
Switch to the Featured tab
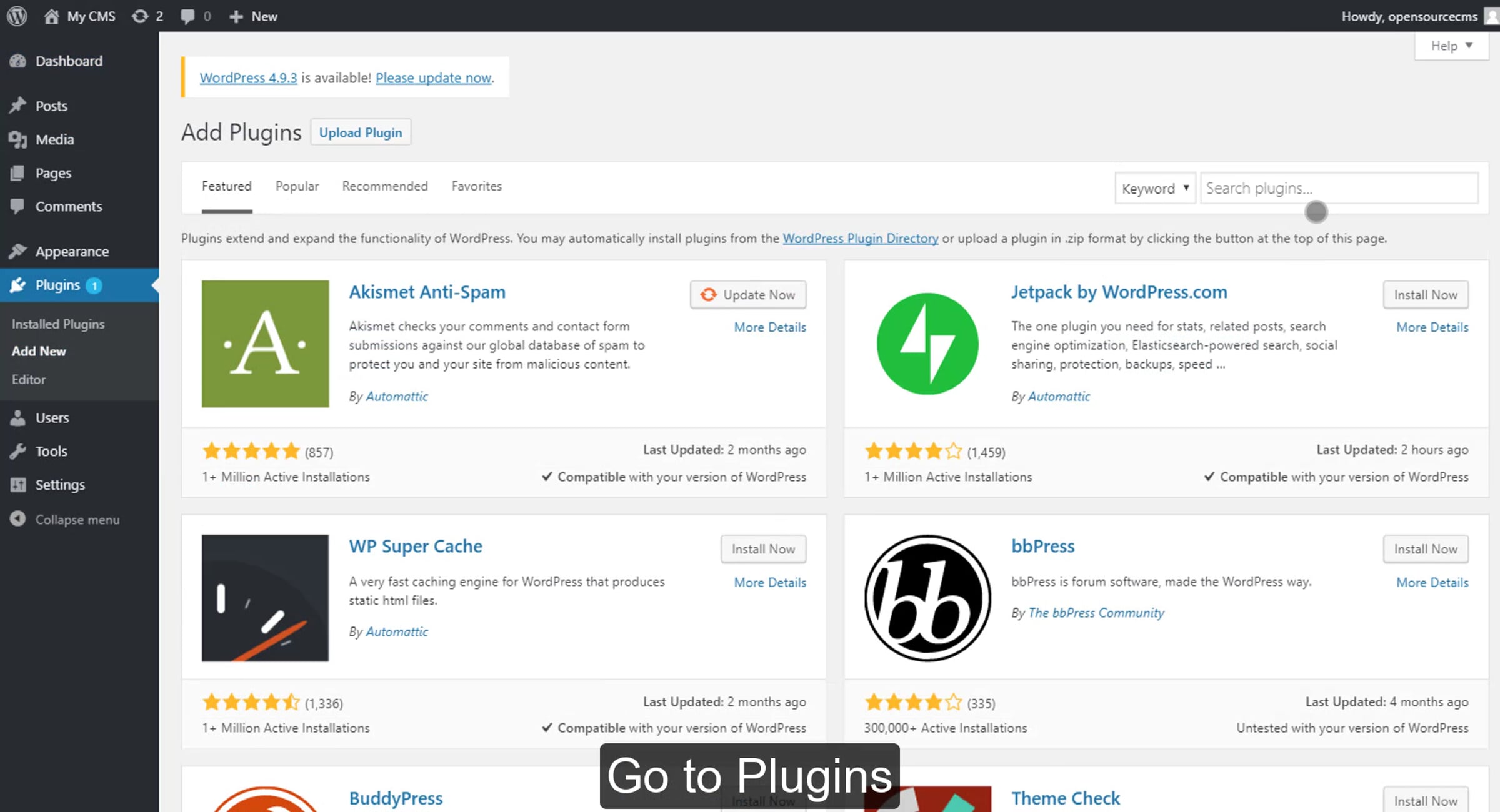[227, 186]
